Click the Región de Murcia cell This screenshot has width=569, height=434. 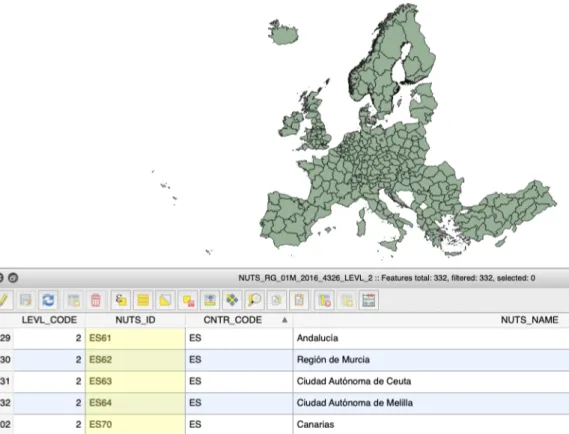coord(431,360)
